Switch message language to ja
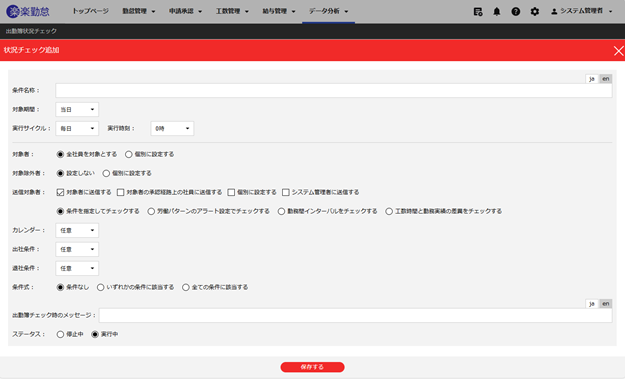This screenshot has height=379, width=625. [592, 304]
